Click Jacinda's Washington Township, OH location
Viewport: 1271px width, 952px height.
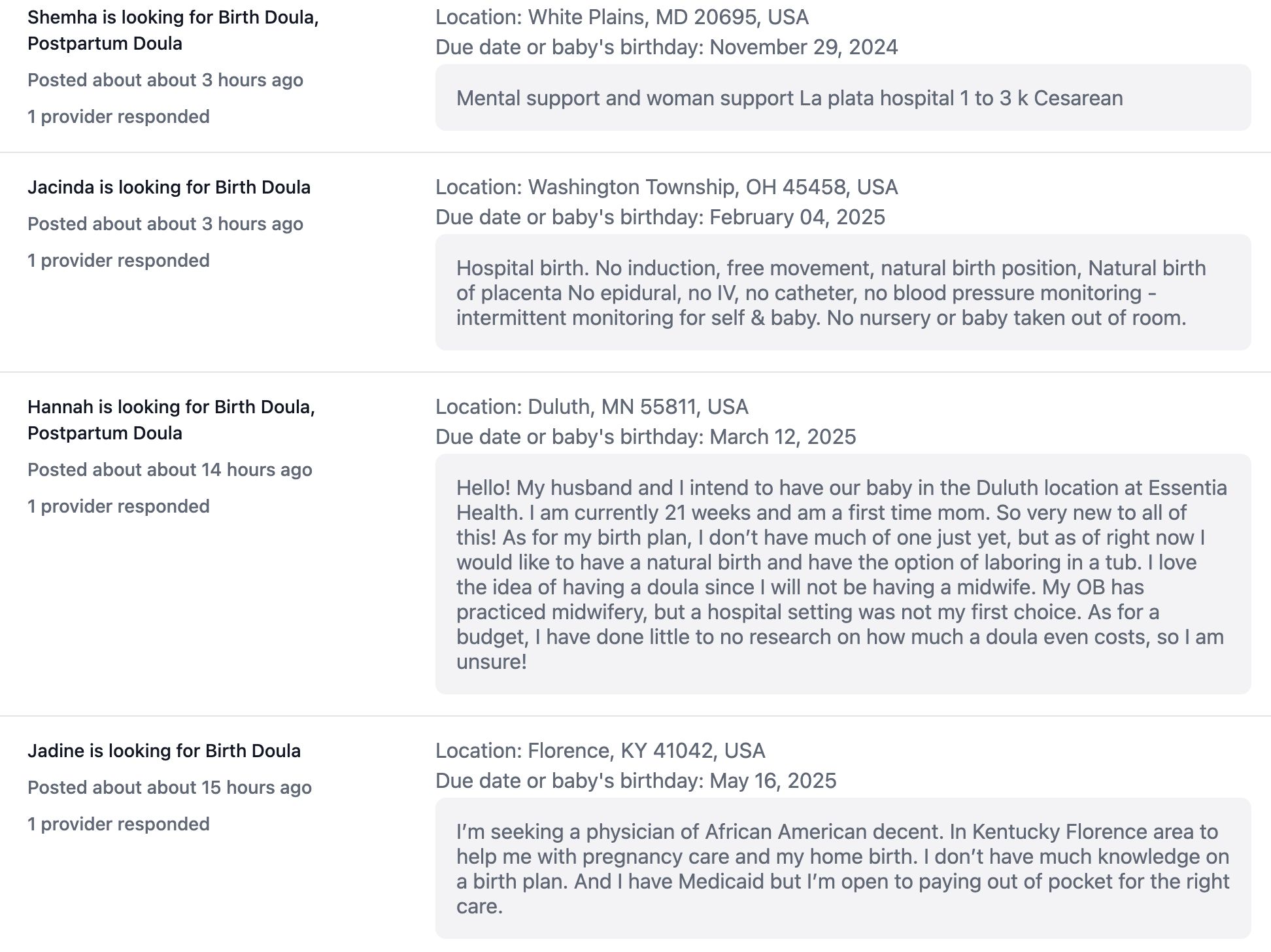tap(667, 187)
